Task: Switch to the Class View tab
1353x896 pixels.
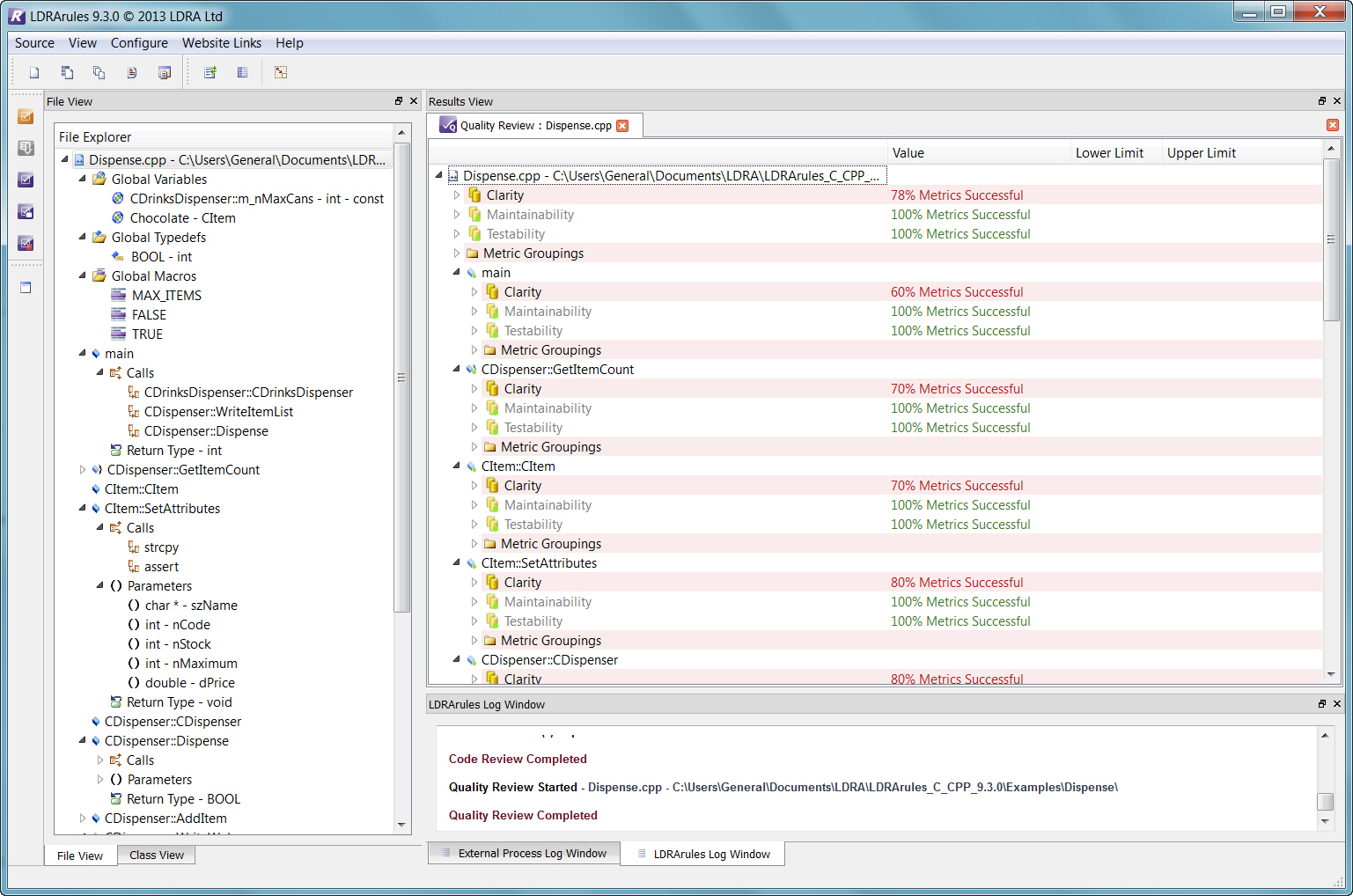Action: tap(157, 856)
